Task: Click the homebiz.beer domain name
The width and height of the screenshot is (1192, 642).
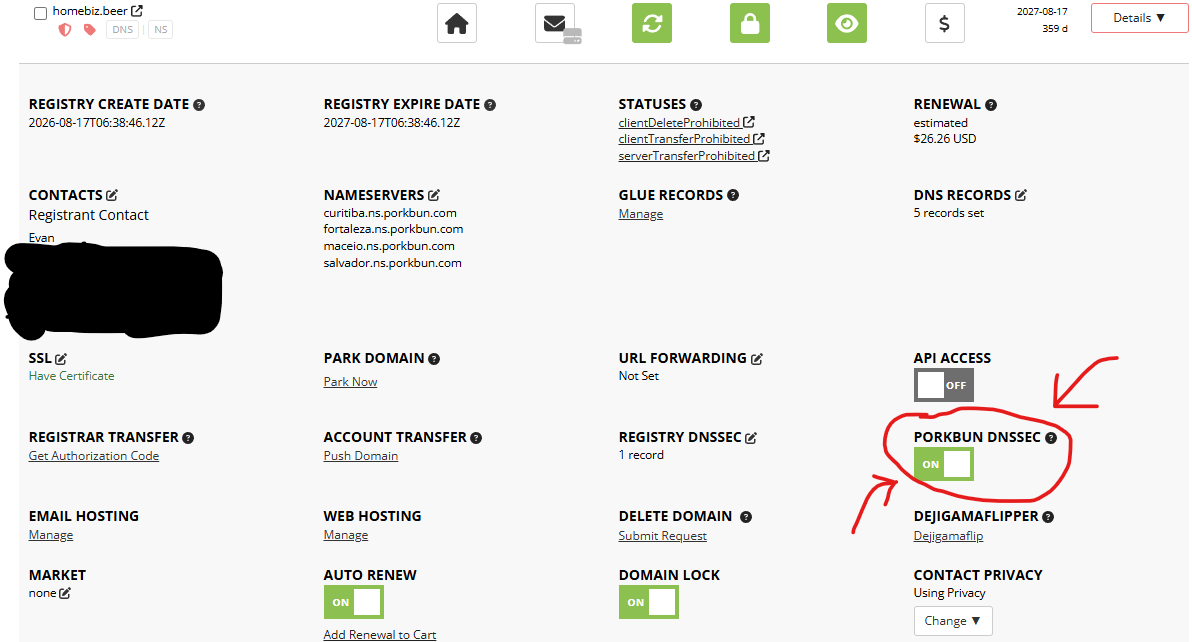Action: (90, 11)
